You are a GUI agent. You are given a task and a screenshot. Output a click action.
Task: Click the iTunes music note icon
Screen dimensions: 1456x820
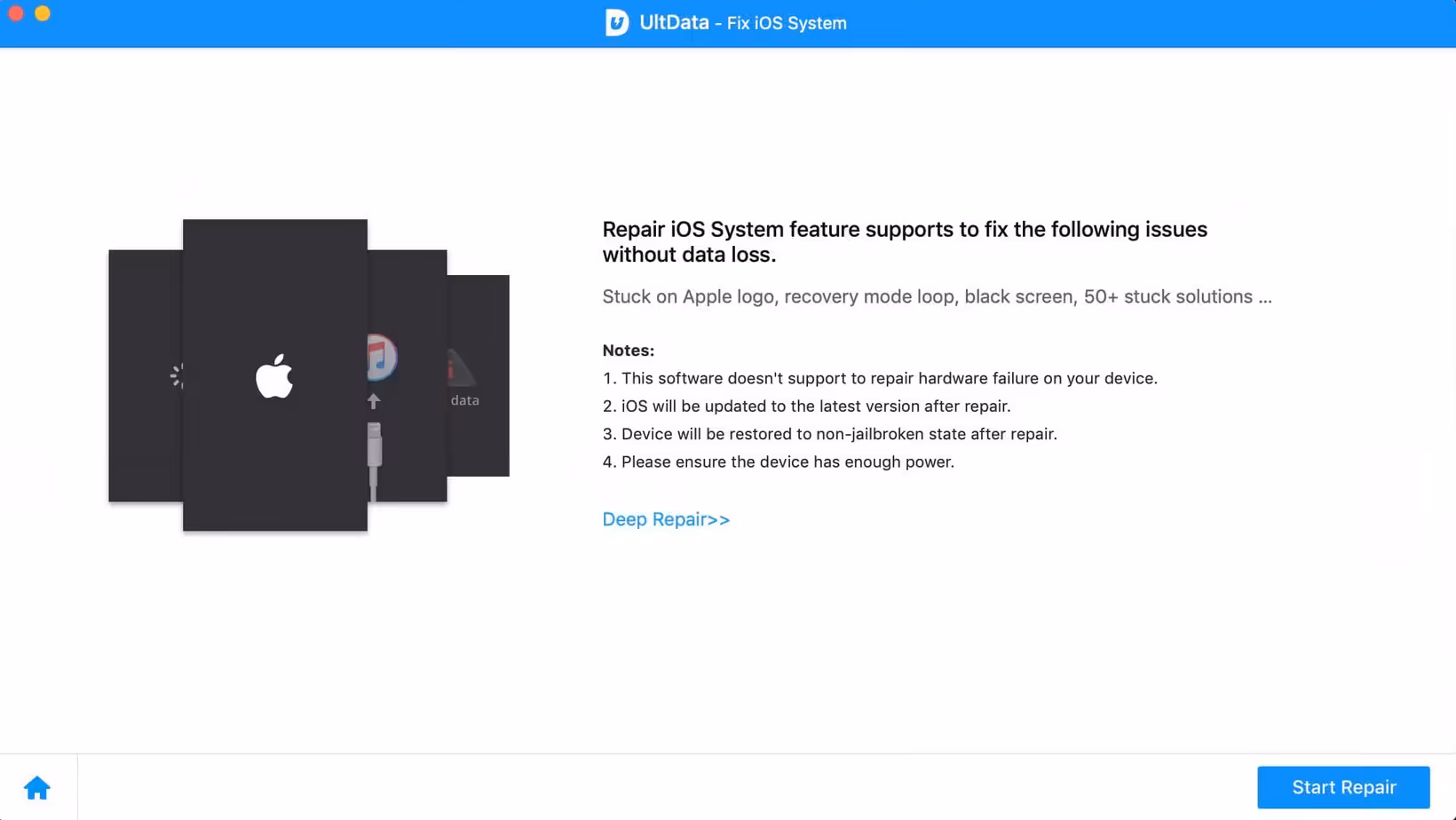click(382, 357)
